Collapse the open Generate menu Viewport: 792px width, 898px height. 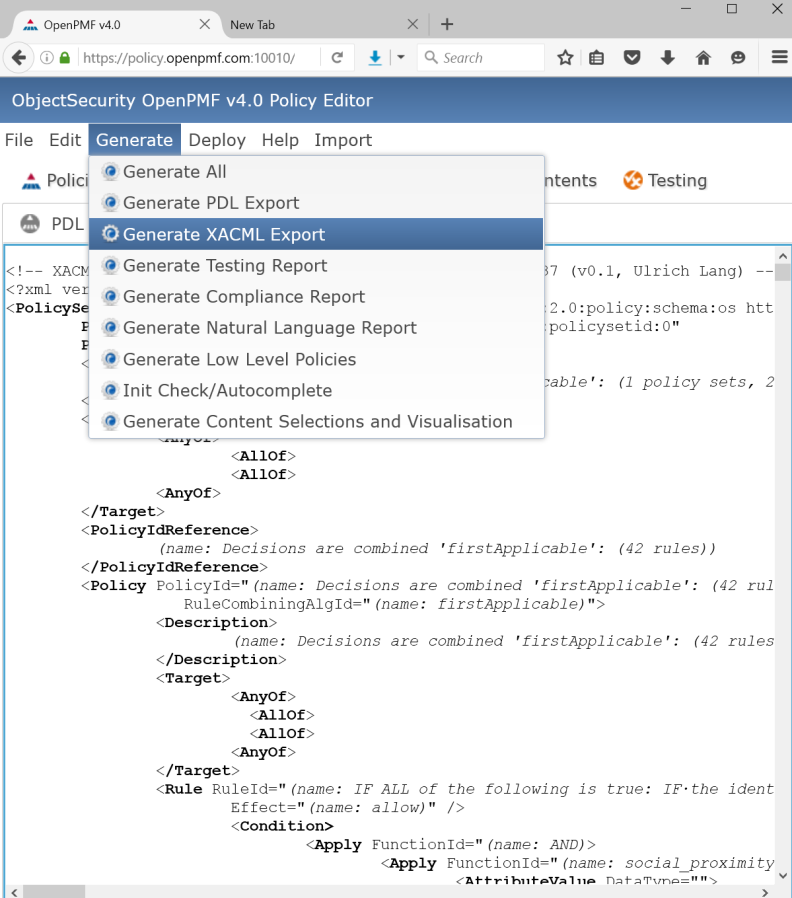coord(135,140)
